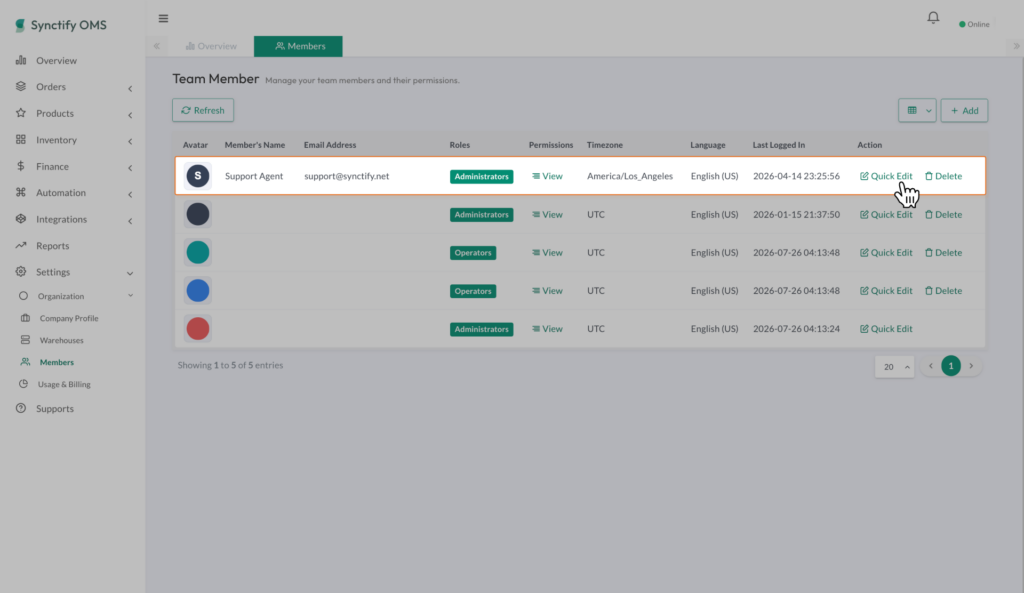Delete member logged in 2026-01-15
The height and width of the screenshot is (593, 1024).
click(943, 214)
